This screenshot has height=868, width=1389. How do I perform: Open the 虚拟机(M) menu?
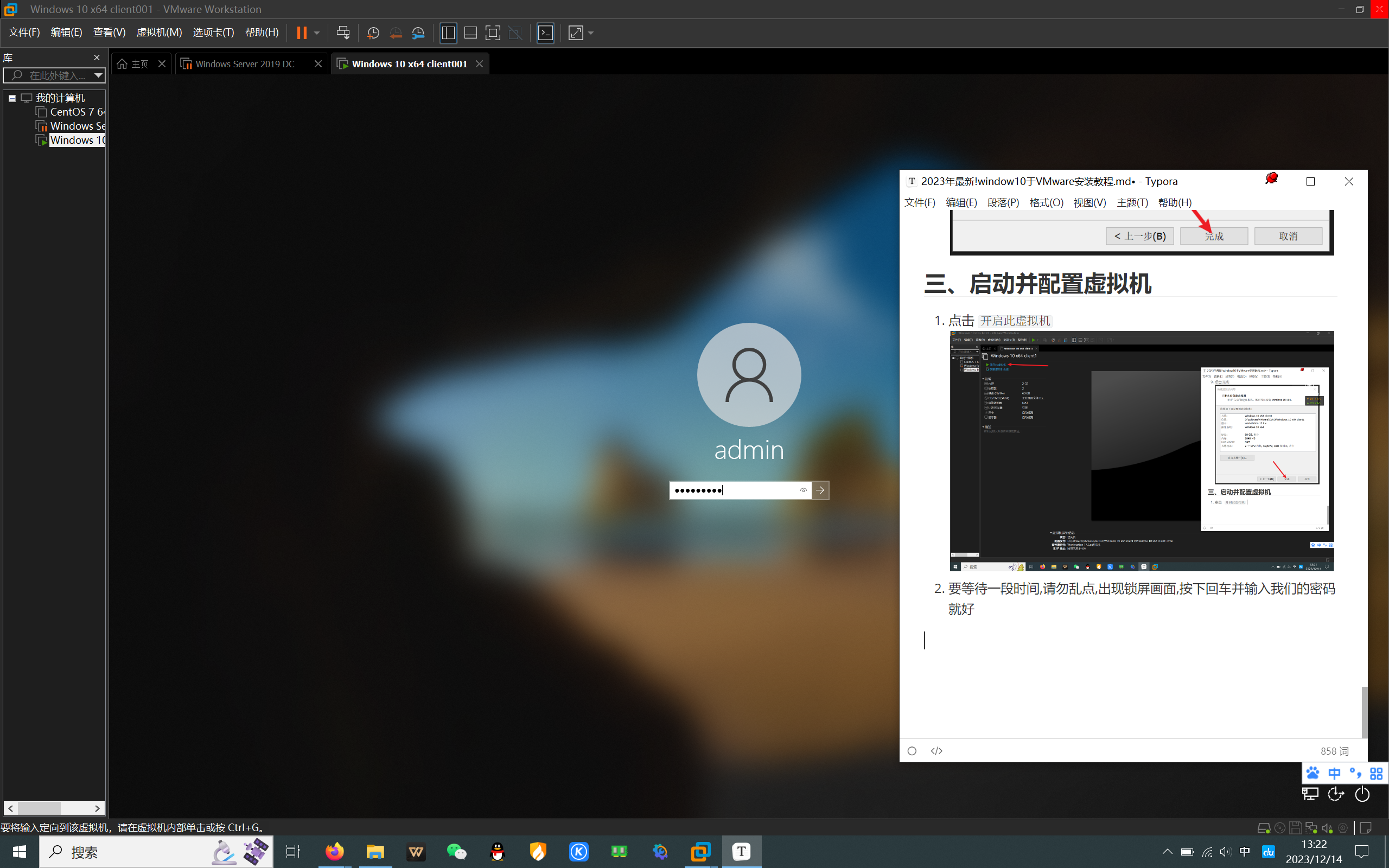tap(159, 32)
